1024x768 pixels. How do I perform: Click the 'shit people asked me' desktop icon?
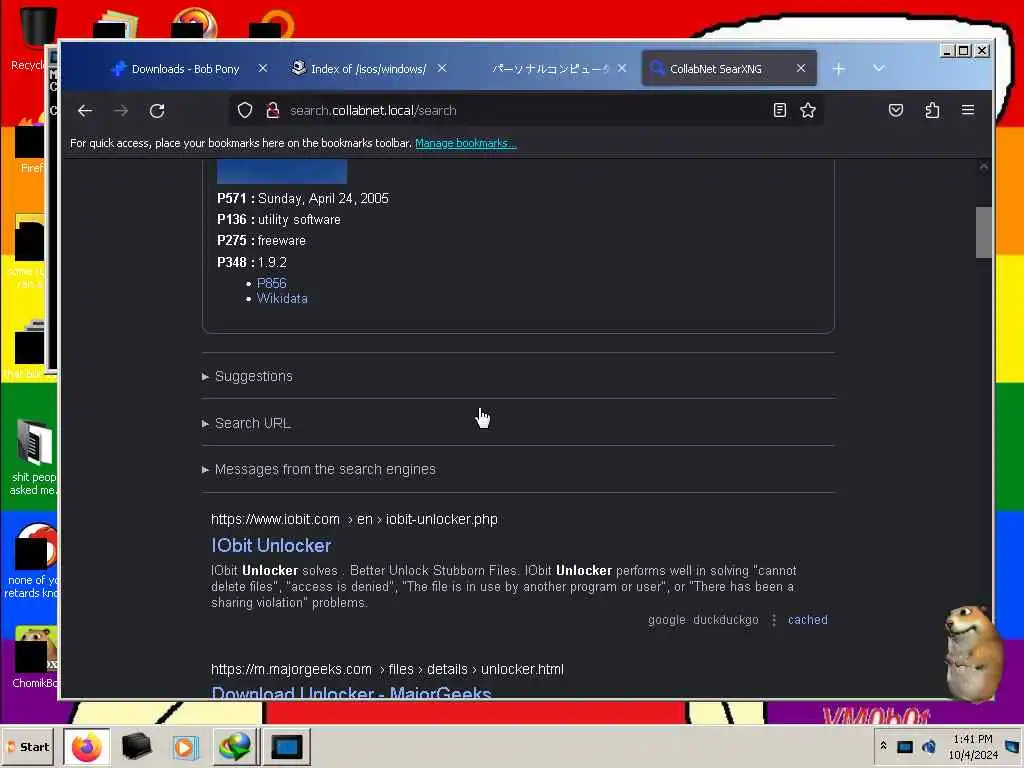tap(33, 457)
